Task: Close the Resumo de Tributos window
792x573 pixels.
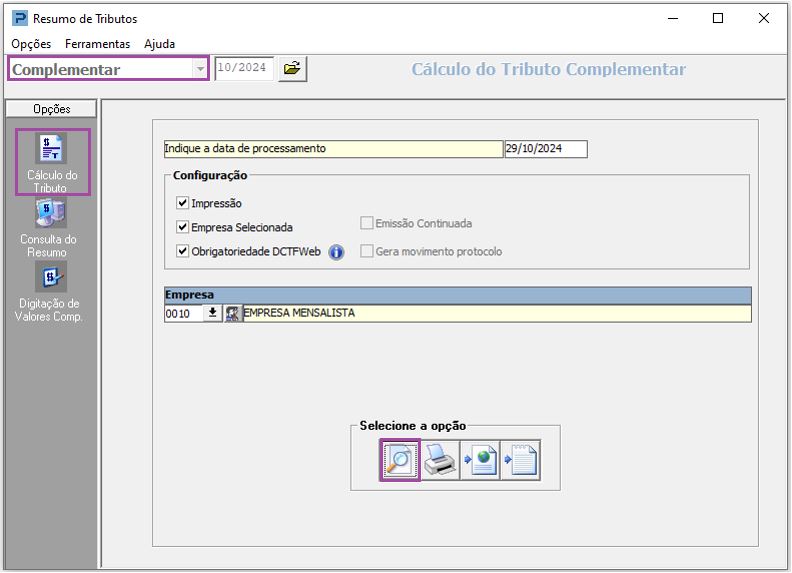Action: (x=764, y=19)
